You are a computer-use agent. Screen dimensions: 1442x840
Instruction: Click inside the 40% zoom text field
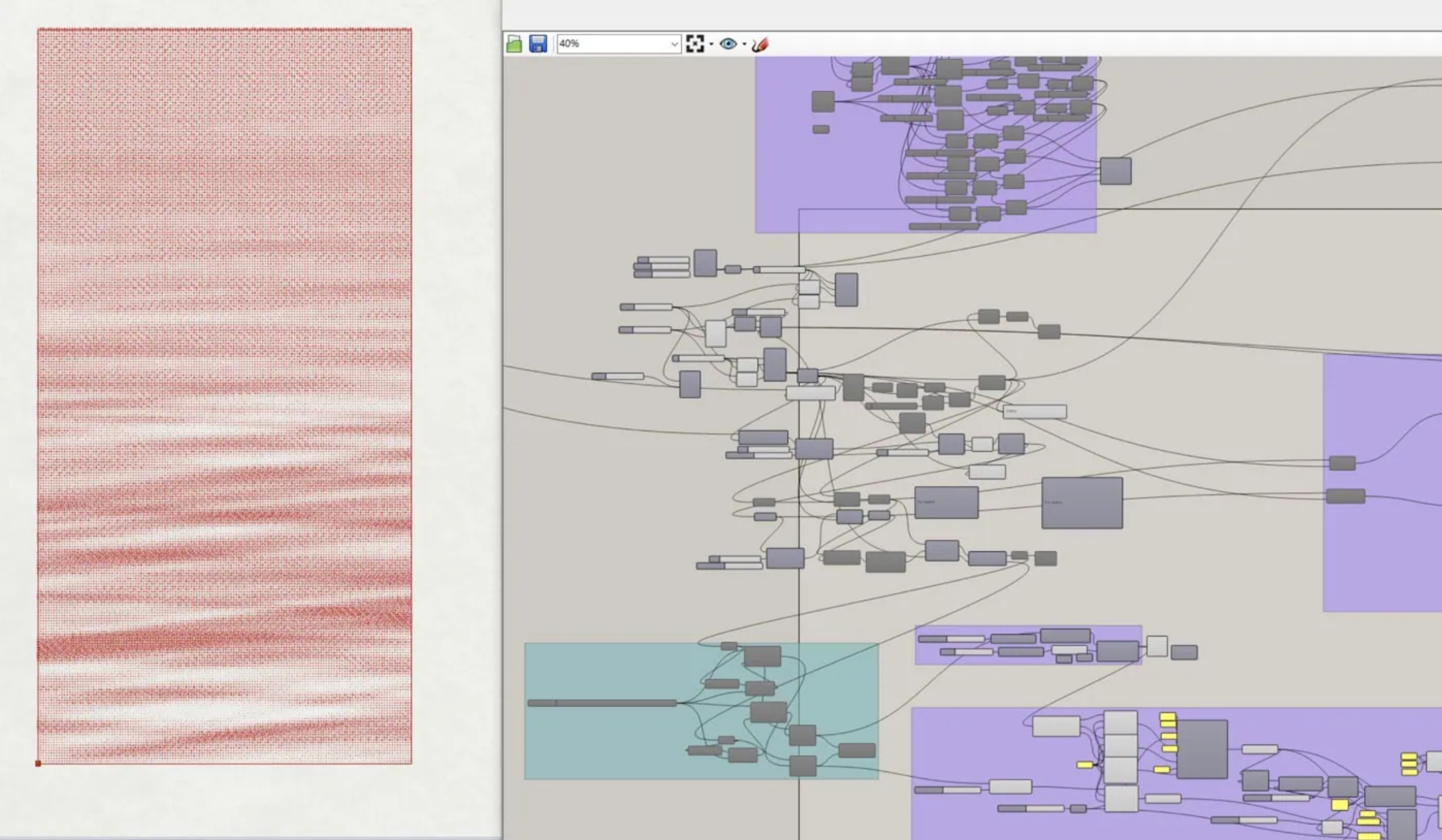coord(607,44)
